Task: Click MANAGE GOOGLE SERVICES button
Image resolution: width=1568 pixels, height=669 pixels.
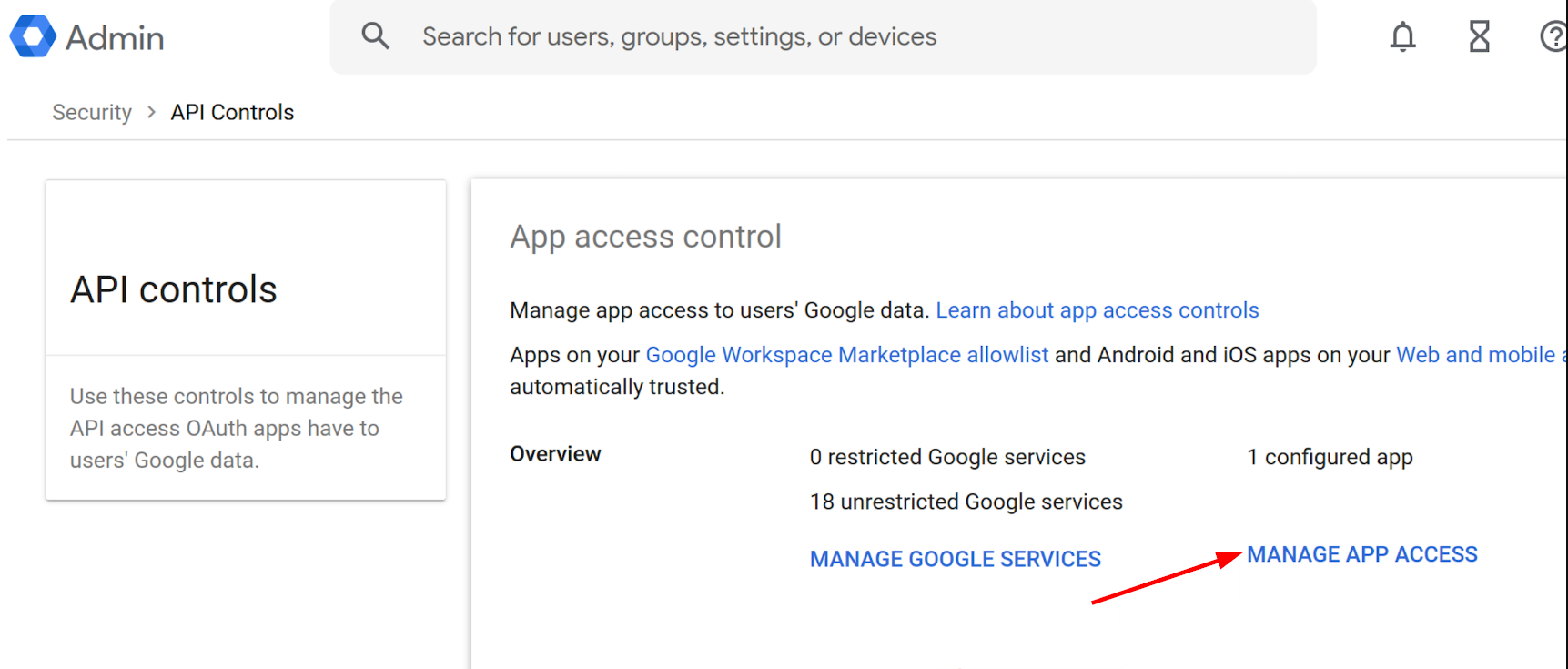Action: [956, 559]
